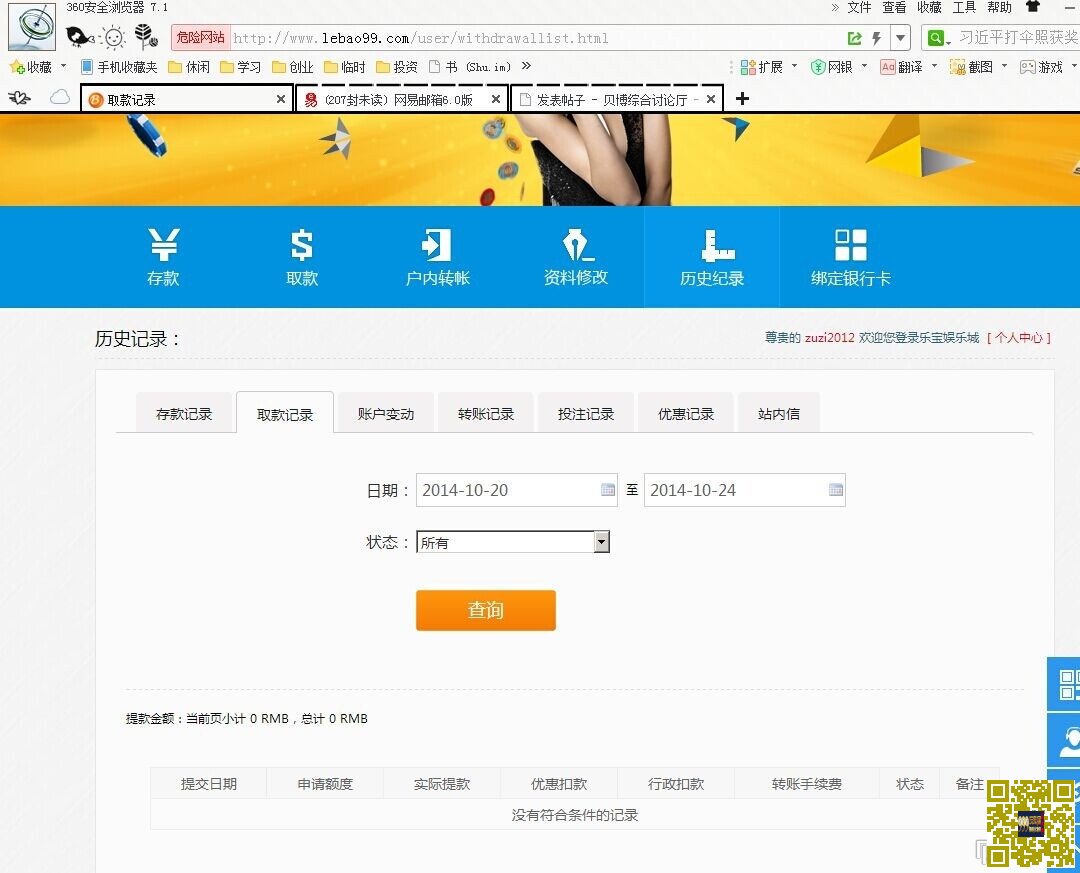The width and height of the screenshot is (1080, 873).
Task: Open the 学习 bookmark folder
Action: [240, 67]
